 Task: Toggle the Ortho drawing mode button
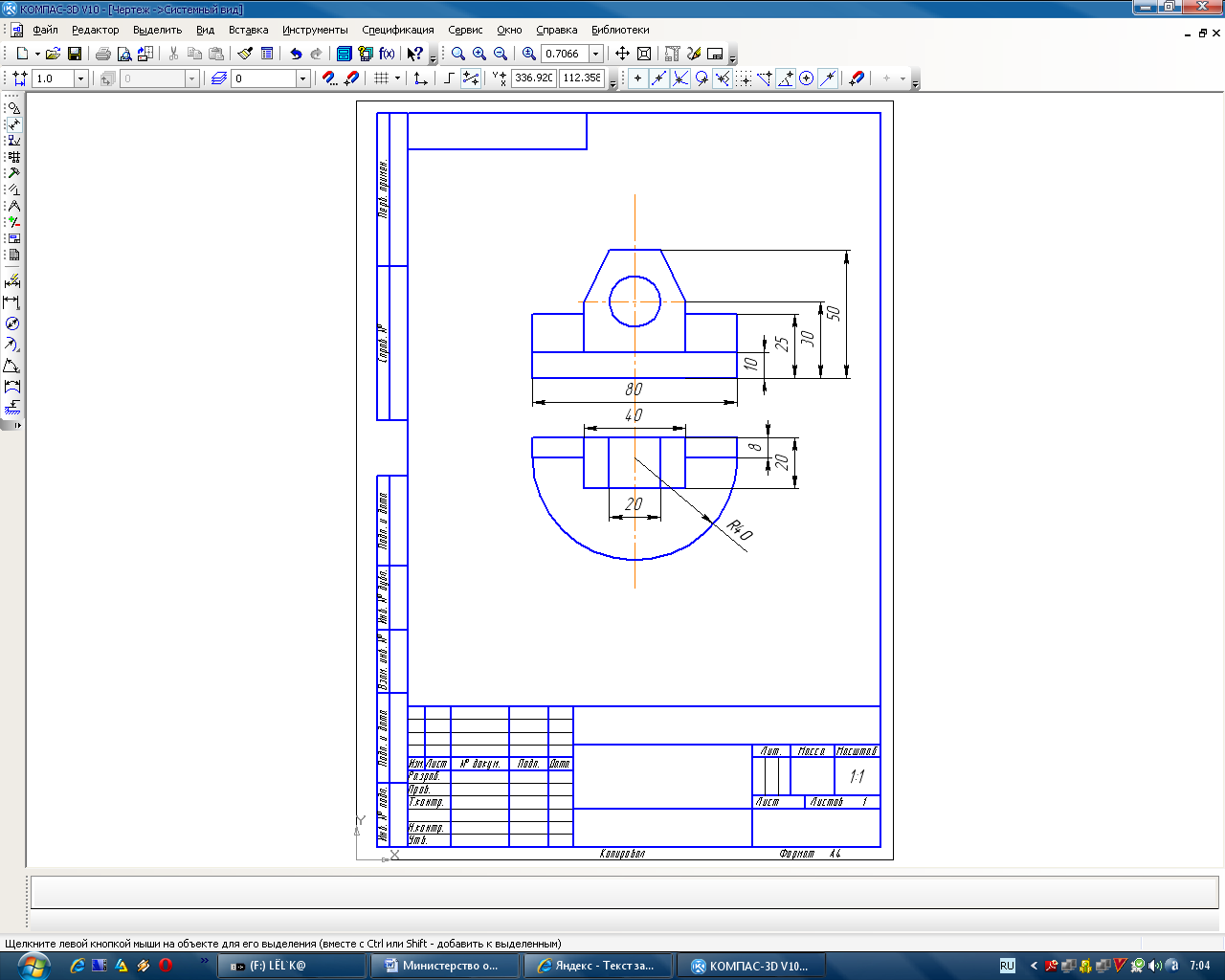click(x=449, y=78)
